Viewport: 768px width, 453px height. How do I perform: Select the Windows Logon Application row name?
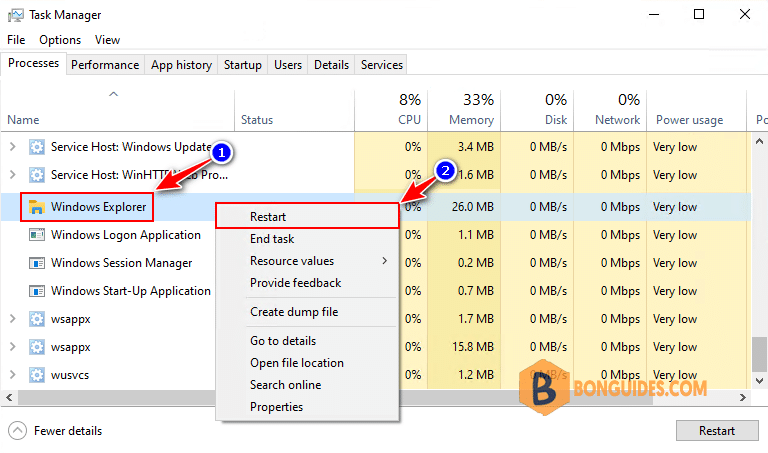126,235
